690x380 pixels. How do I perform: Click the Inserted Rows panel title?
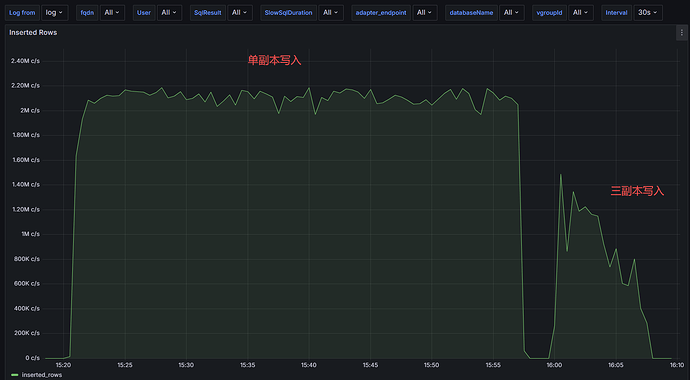tap(33, 33)
